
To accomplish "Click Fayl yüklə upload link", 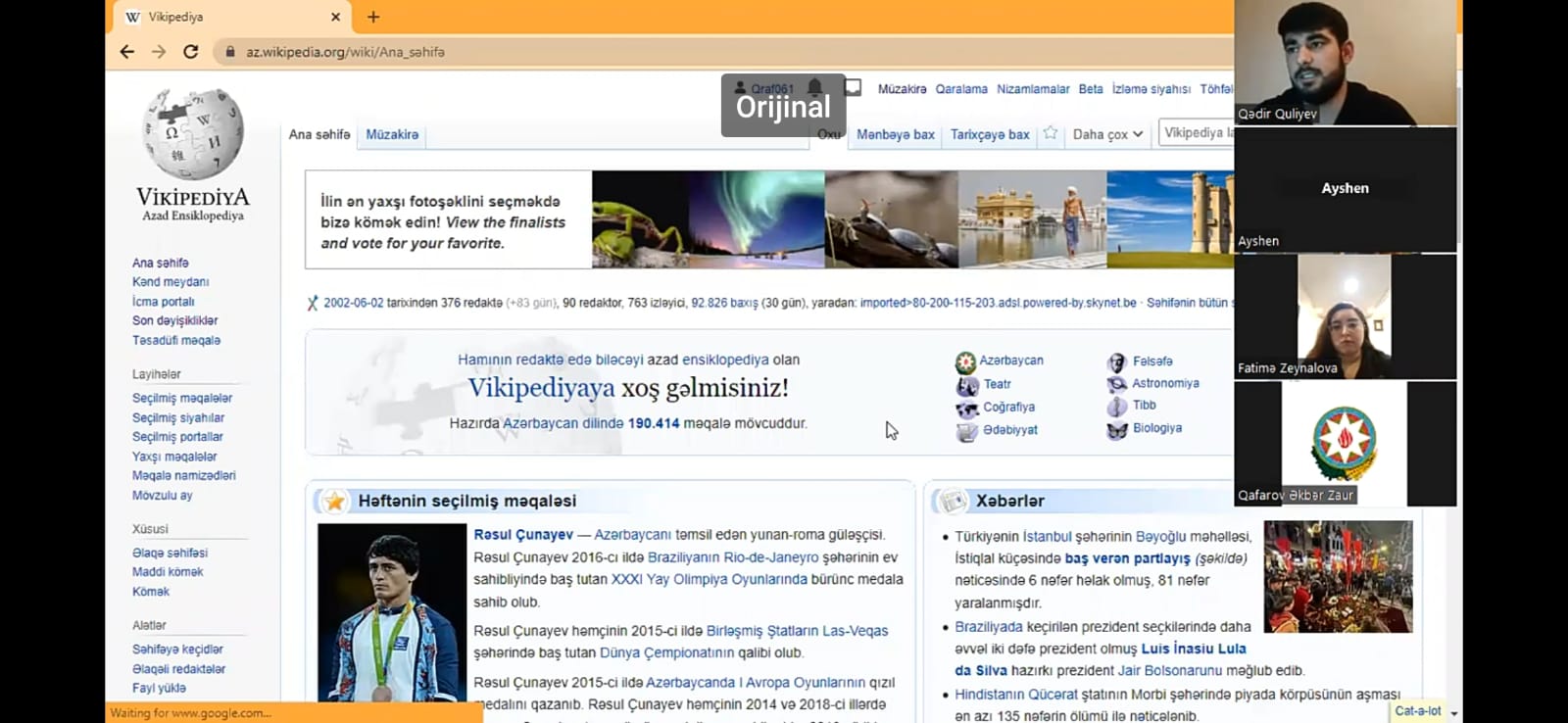I will 159,688.
